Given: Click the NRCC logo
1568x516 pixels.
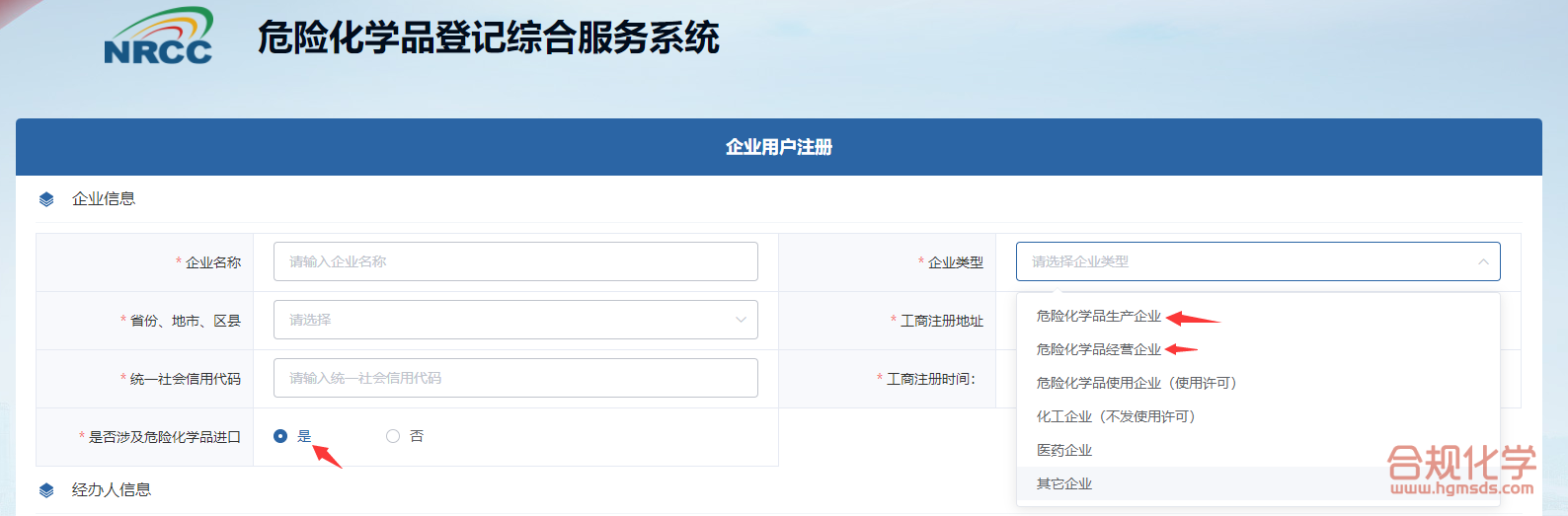Looking at the screenshot, I should 158,37.
